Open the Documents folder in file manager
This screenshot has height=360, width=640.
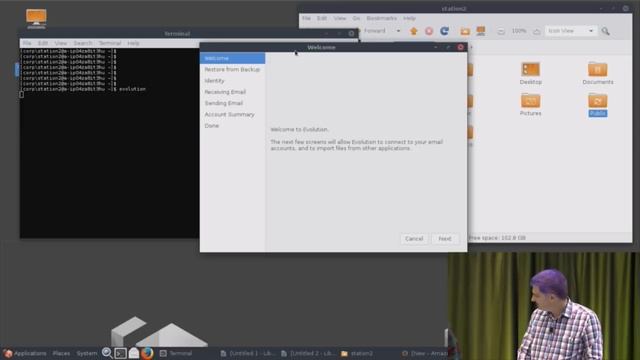tap(598, 73)
